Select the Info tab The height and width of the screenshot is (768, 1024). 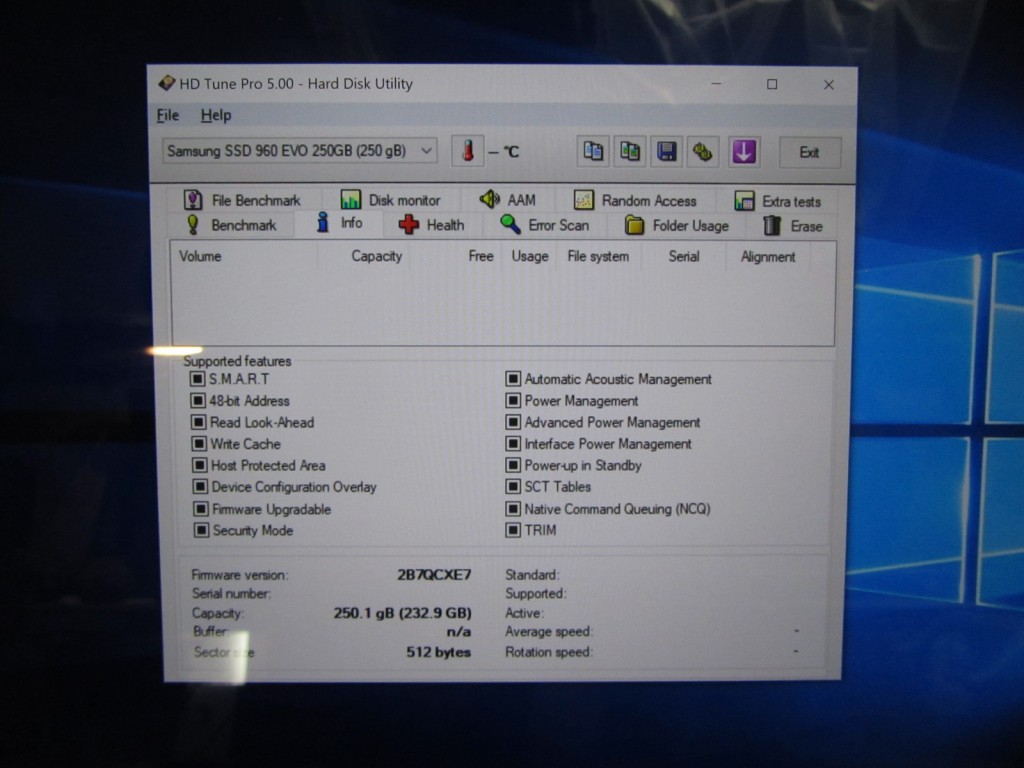(339, 223)
